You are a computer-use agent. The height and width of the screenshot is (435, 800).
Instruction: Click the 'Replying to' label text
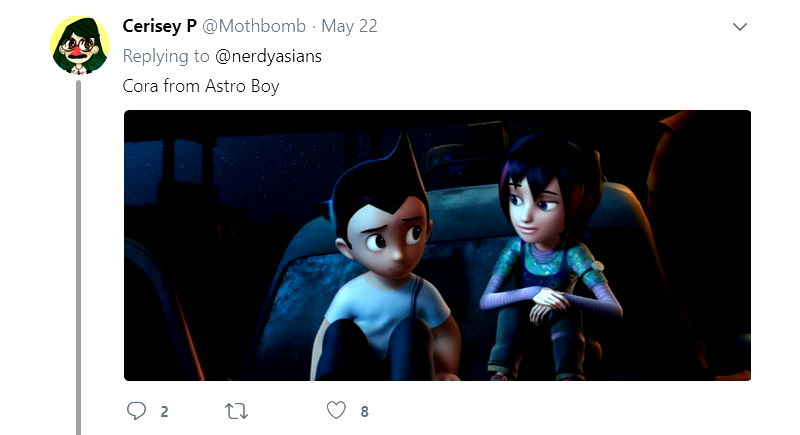[166, 56]
